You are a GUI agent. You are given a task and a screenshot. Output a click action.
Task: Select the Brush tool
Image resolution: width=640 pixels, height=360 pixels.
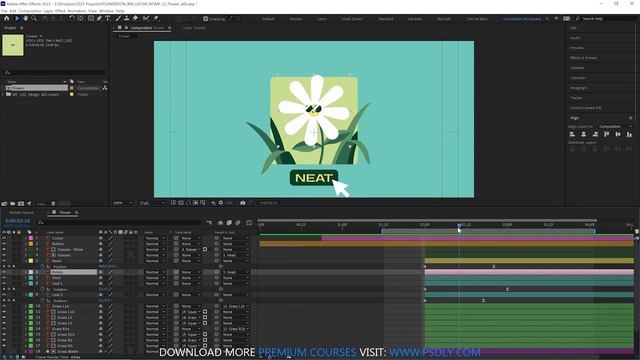(118, 18)
